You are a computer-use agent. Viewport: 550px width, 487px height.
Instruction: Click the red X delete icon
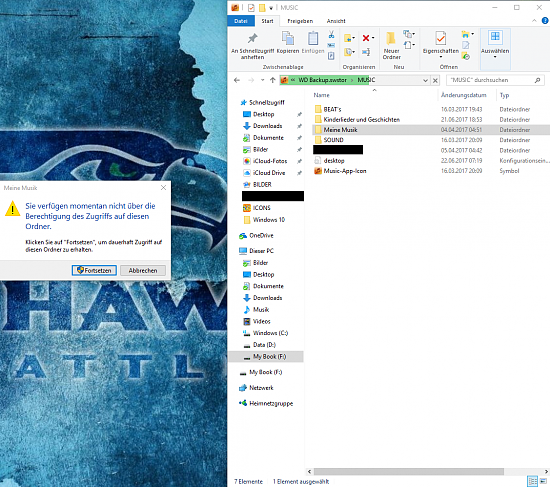[x=366, y=38]
